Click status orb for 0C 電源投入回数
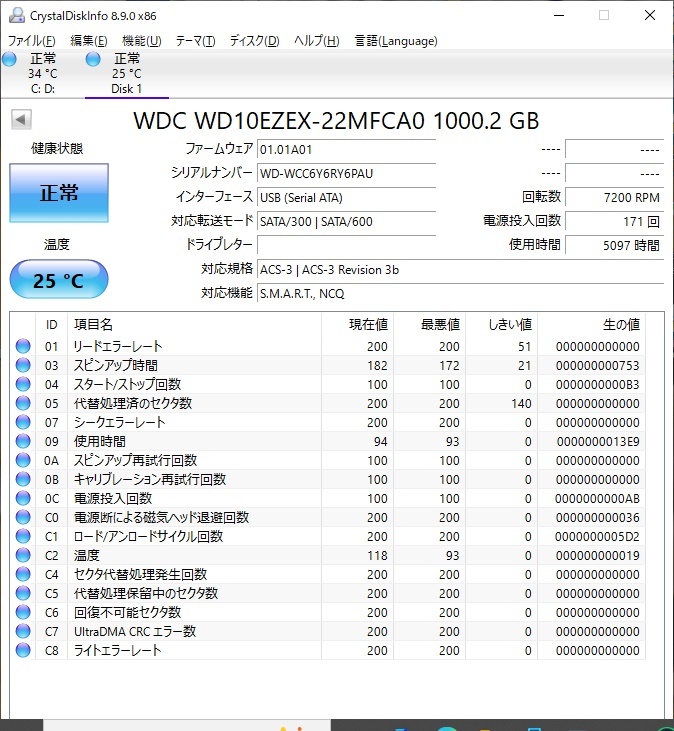674x731 pixels. 23,498
